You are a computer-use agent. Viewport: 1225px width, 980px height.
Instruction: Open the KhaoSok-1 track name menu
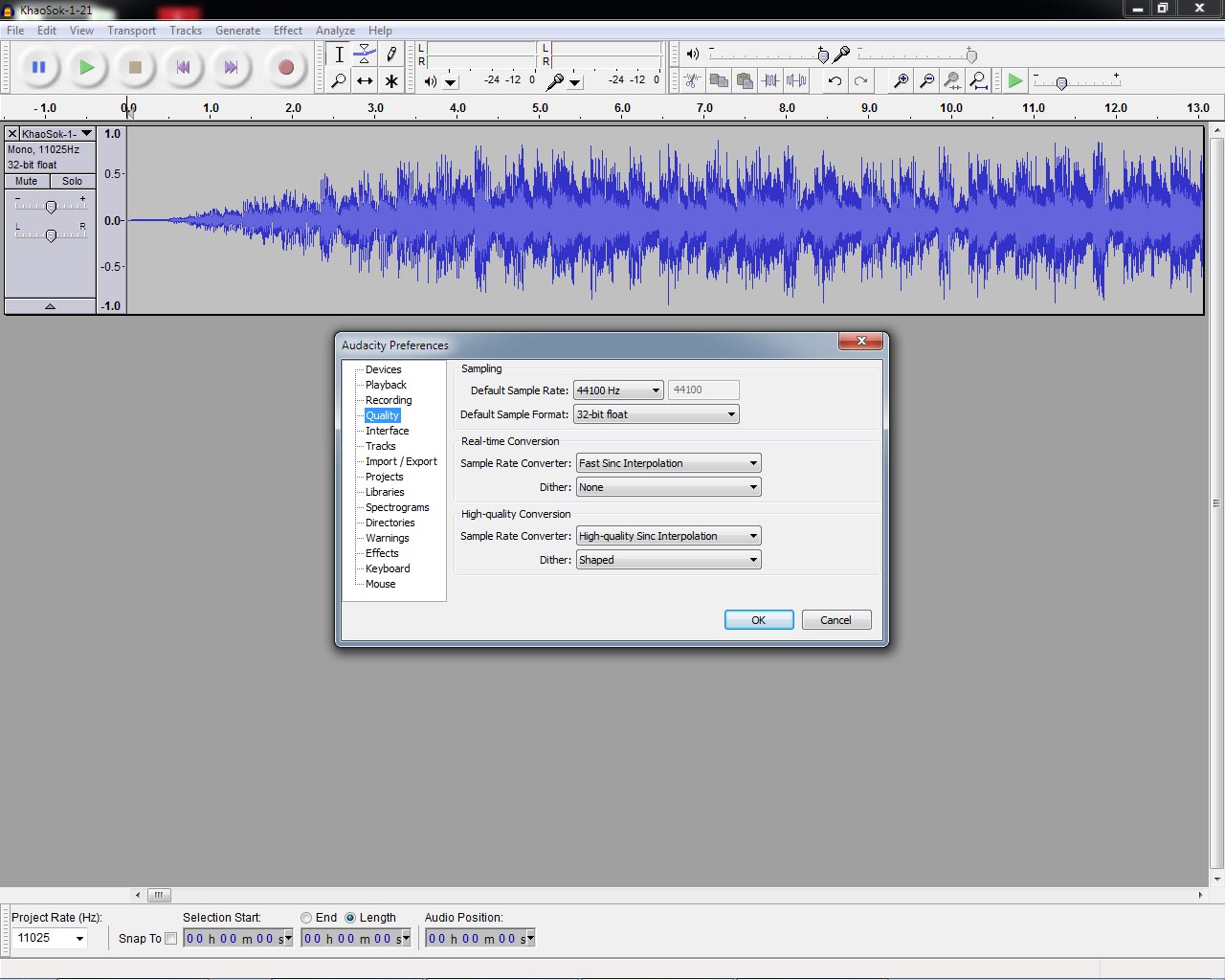[x=57, y=134]
